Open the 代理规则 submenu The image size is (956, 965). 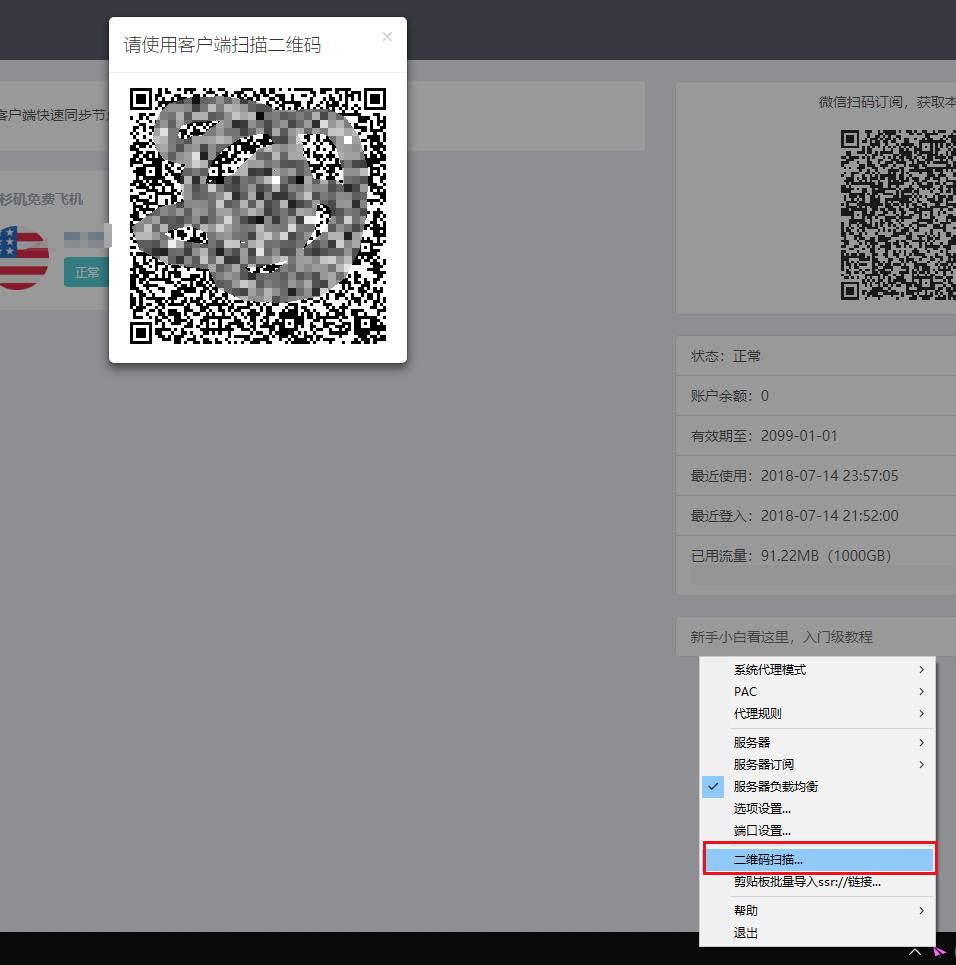[817, 714]
